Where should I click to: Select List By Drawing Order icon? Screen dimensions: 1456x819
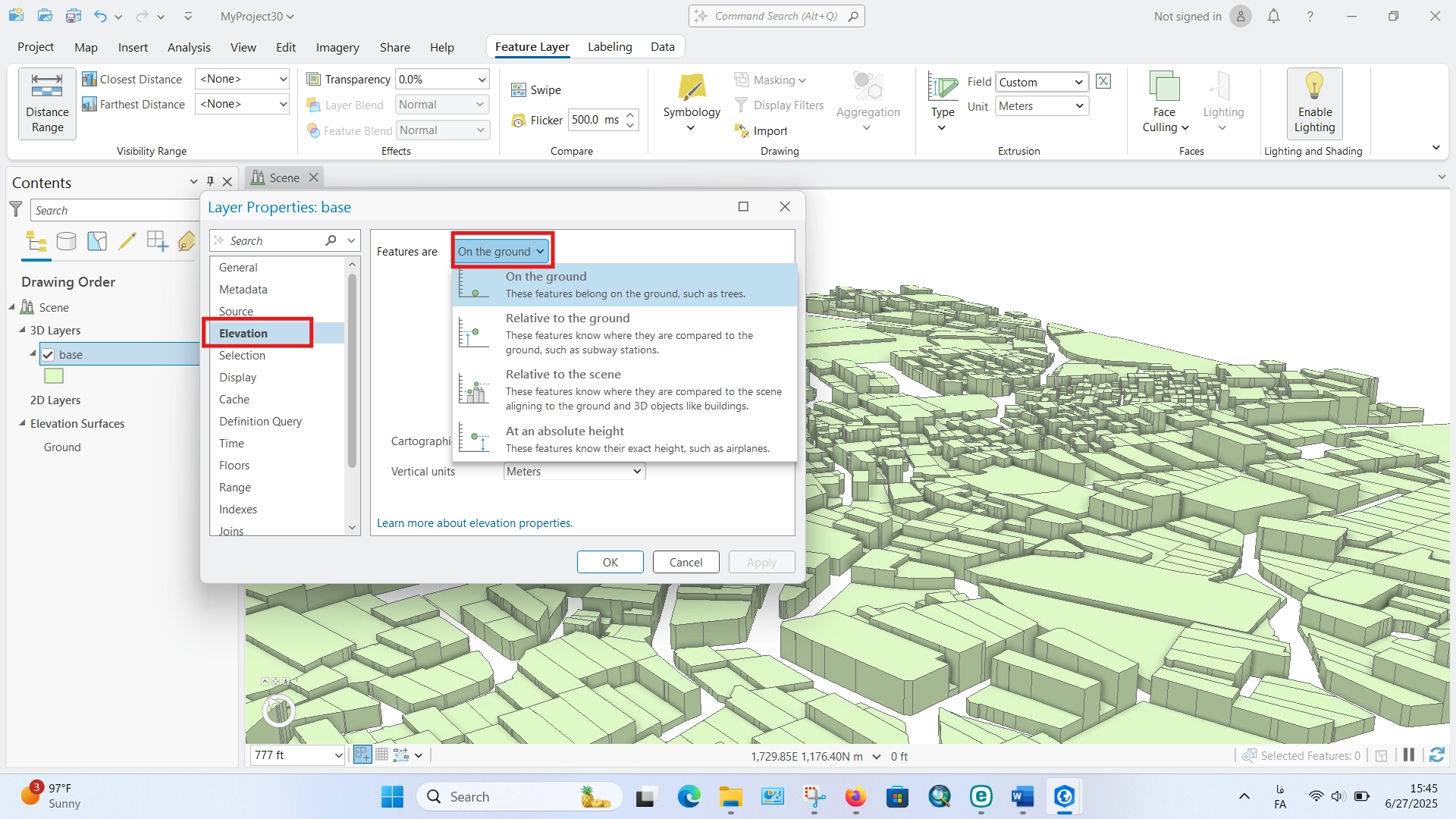(36, 242)
